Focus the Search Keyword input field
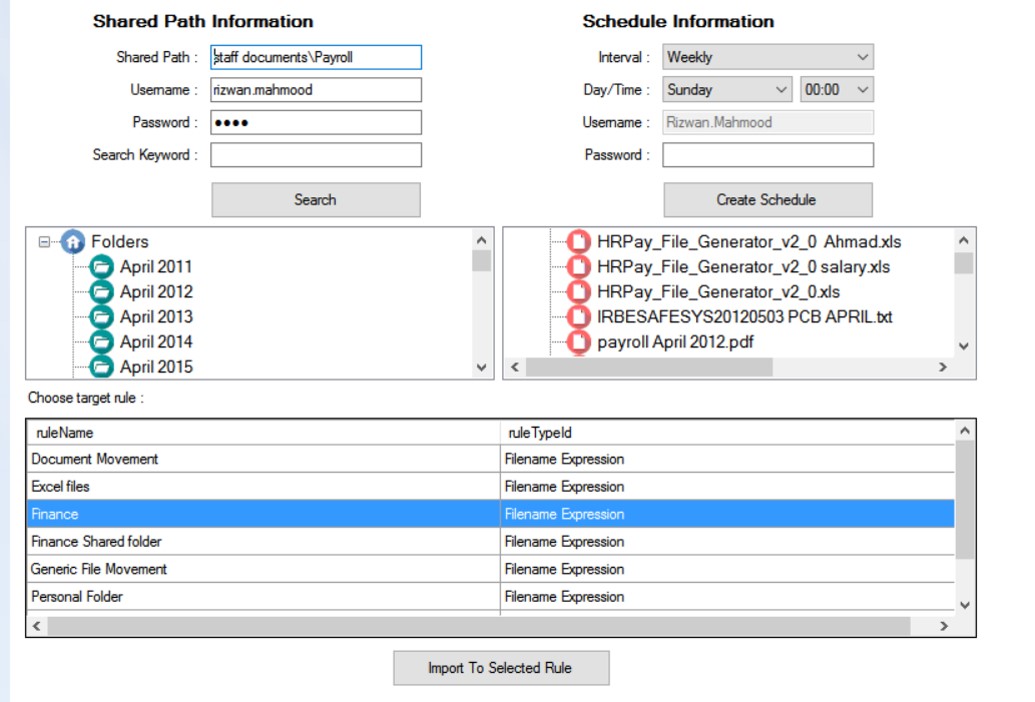Image resolution: width=1035 pixels, height=702 pixels. (x=316, y=155)
